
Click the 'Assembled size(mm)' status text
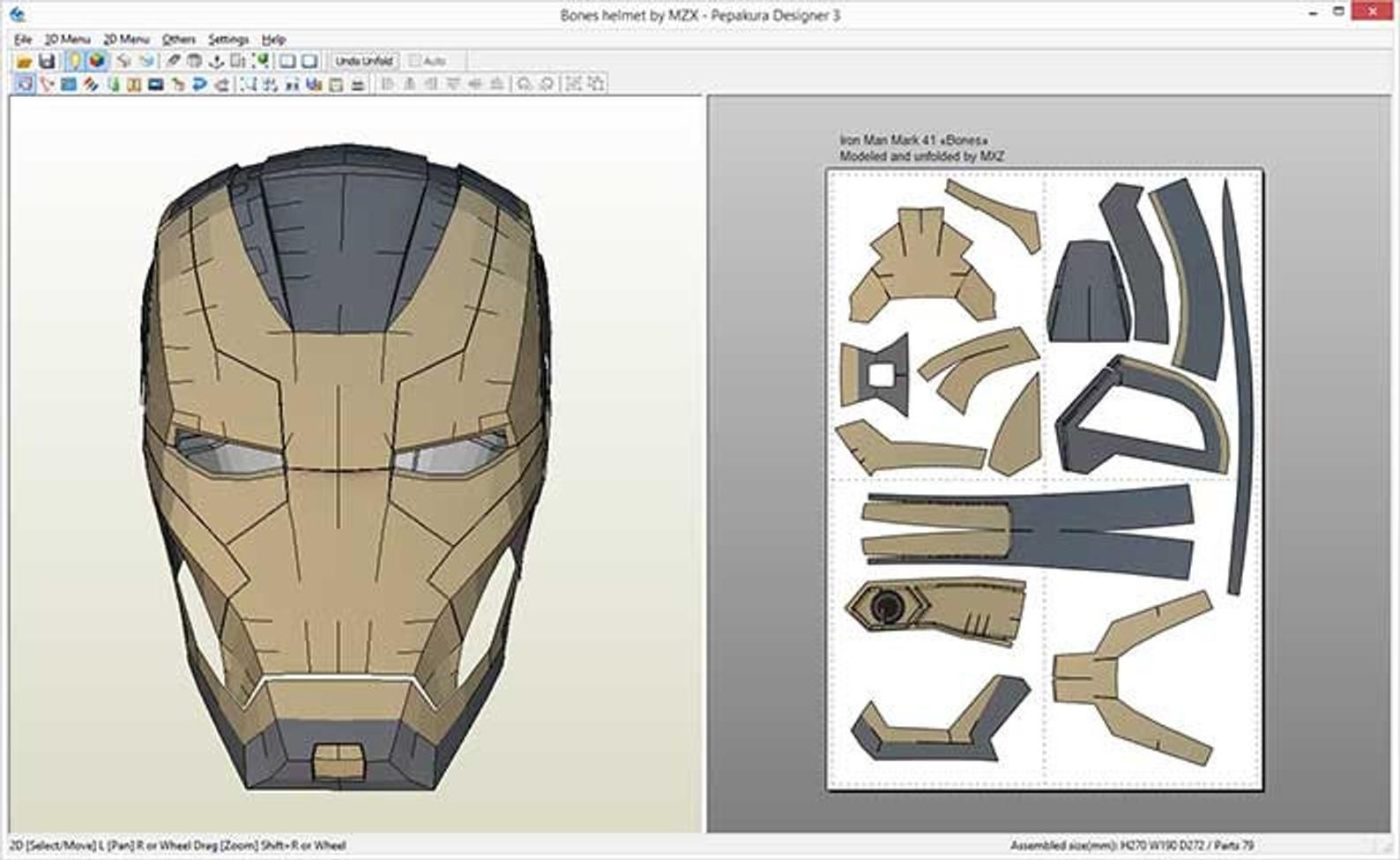pos(1132,845)
